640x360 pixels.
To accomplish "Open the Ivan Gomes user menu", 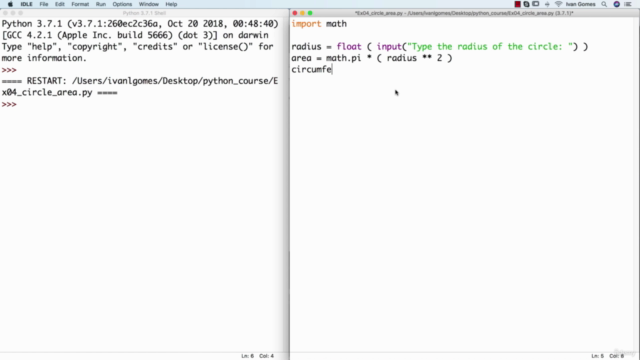I will 580,4.
